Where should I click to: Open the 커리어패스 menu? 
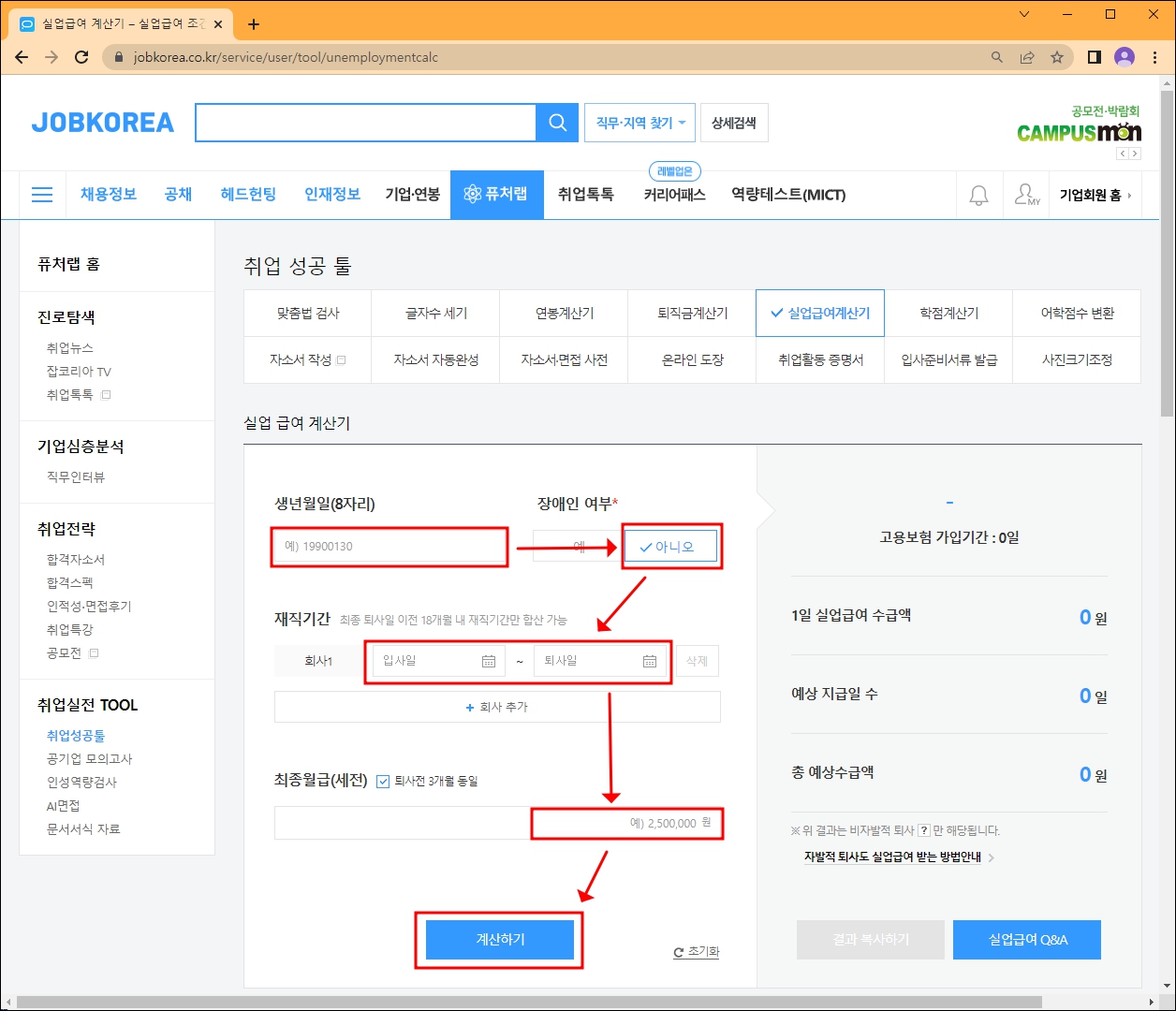coord(674,195)
